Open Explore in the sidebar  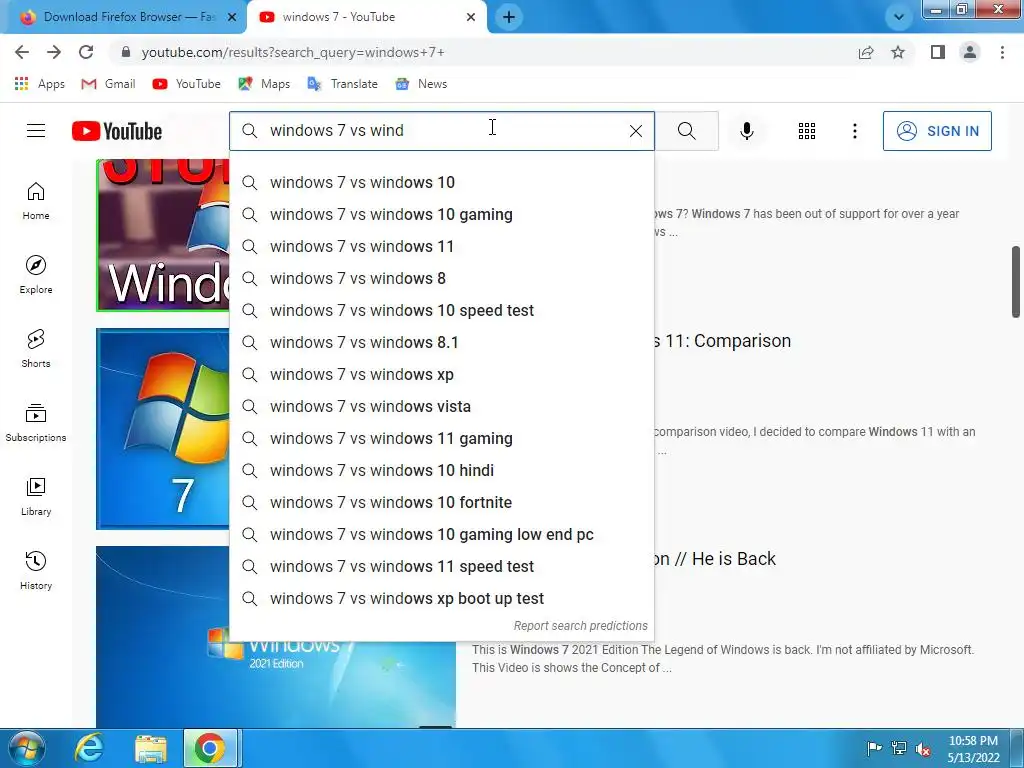click(x=36, y=274)
